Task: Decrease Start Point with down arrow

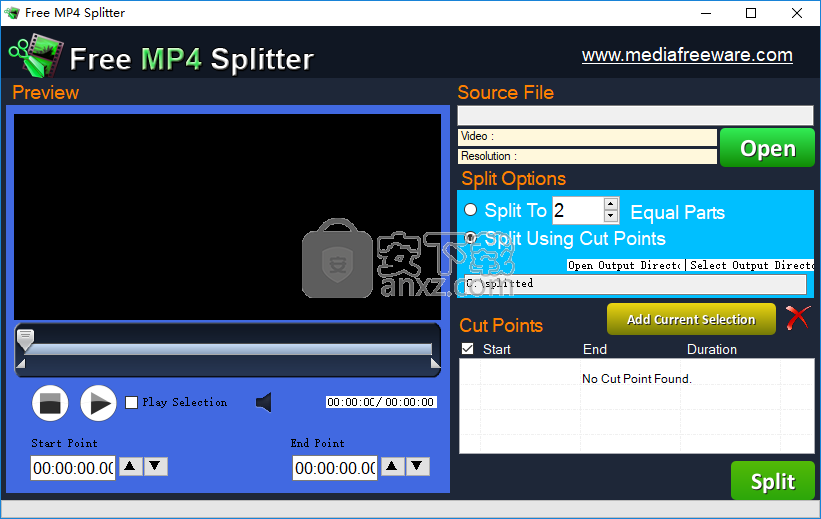Action: pyautogui.click(x=156, y=466)
